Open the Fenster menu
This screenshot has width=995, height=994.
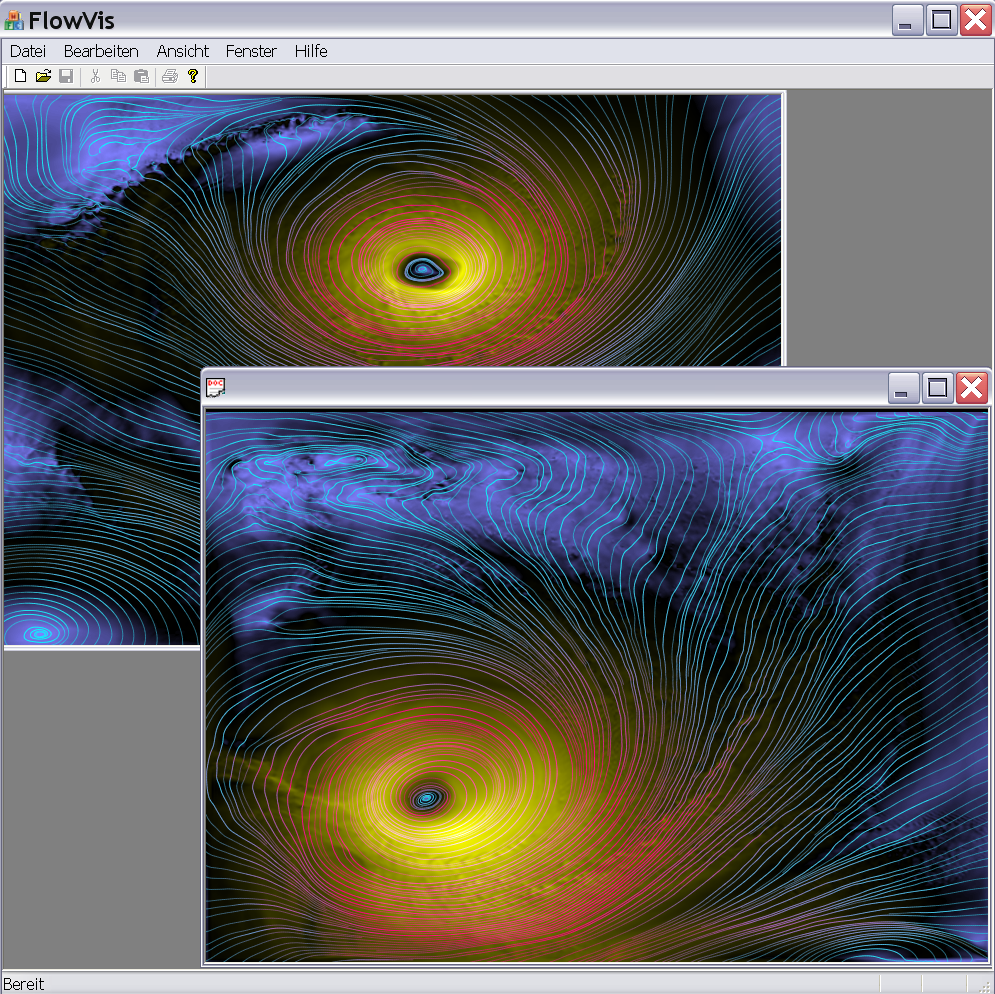pos(251,51)
